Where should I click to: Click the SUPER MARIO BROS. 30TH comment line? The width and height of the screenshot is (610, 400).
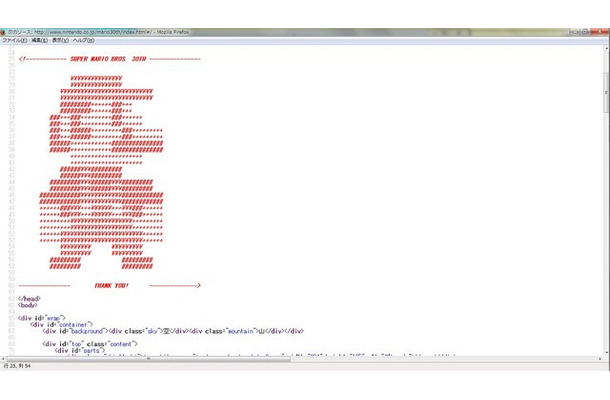pyautogui.click(x=110, y=59)
